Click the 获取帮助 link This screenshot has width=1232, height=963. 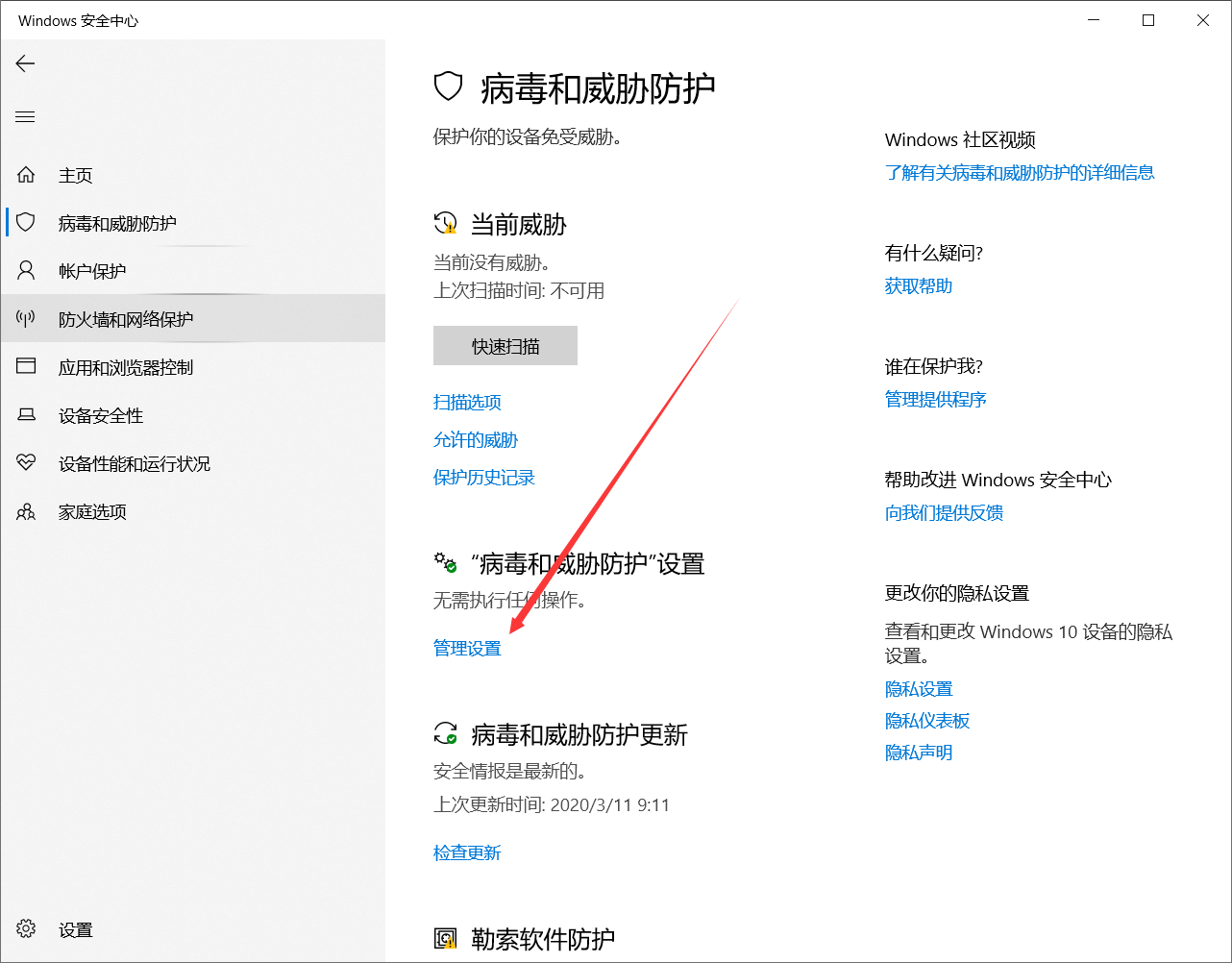click(919, 285)
